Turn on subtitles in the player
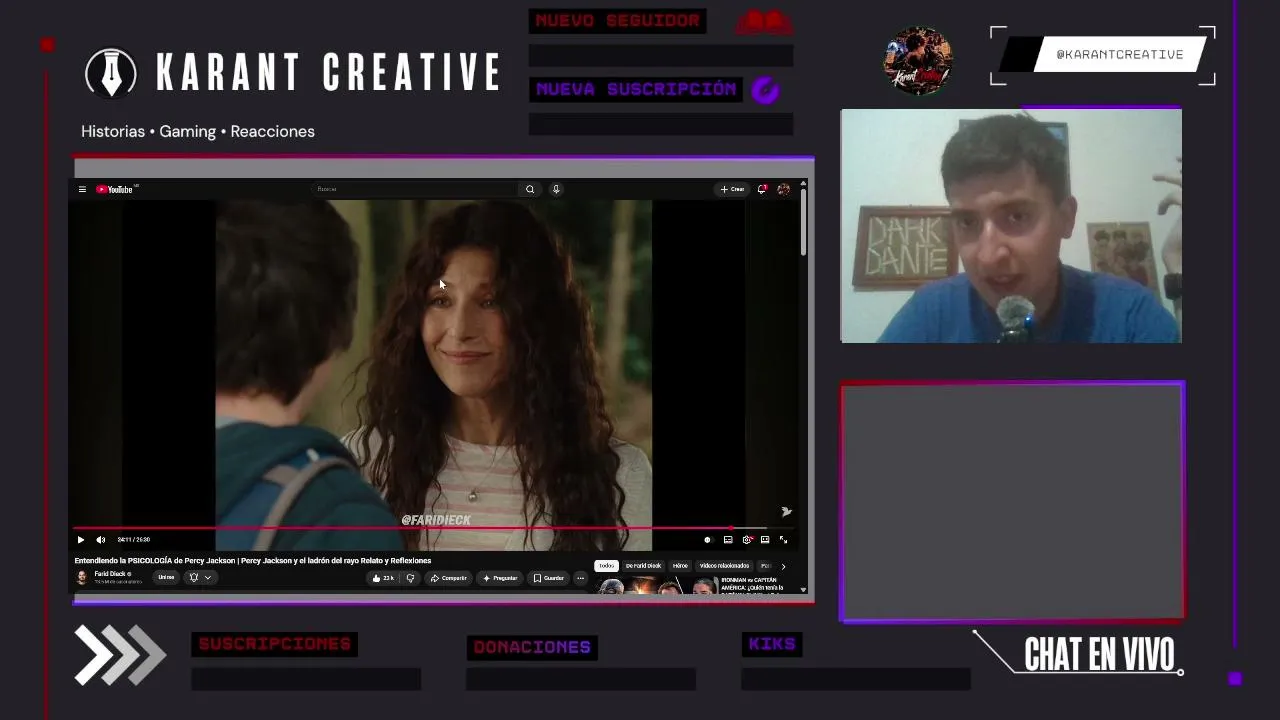The height and width of the screenshot is (720, 1280). pos(728,540)
